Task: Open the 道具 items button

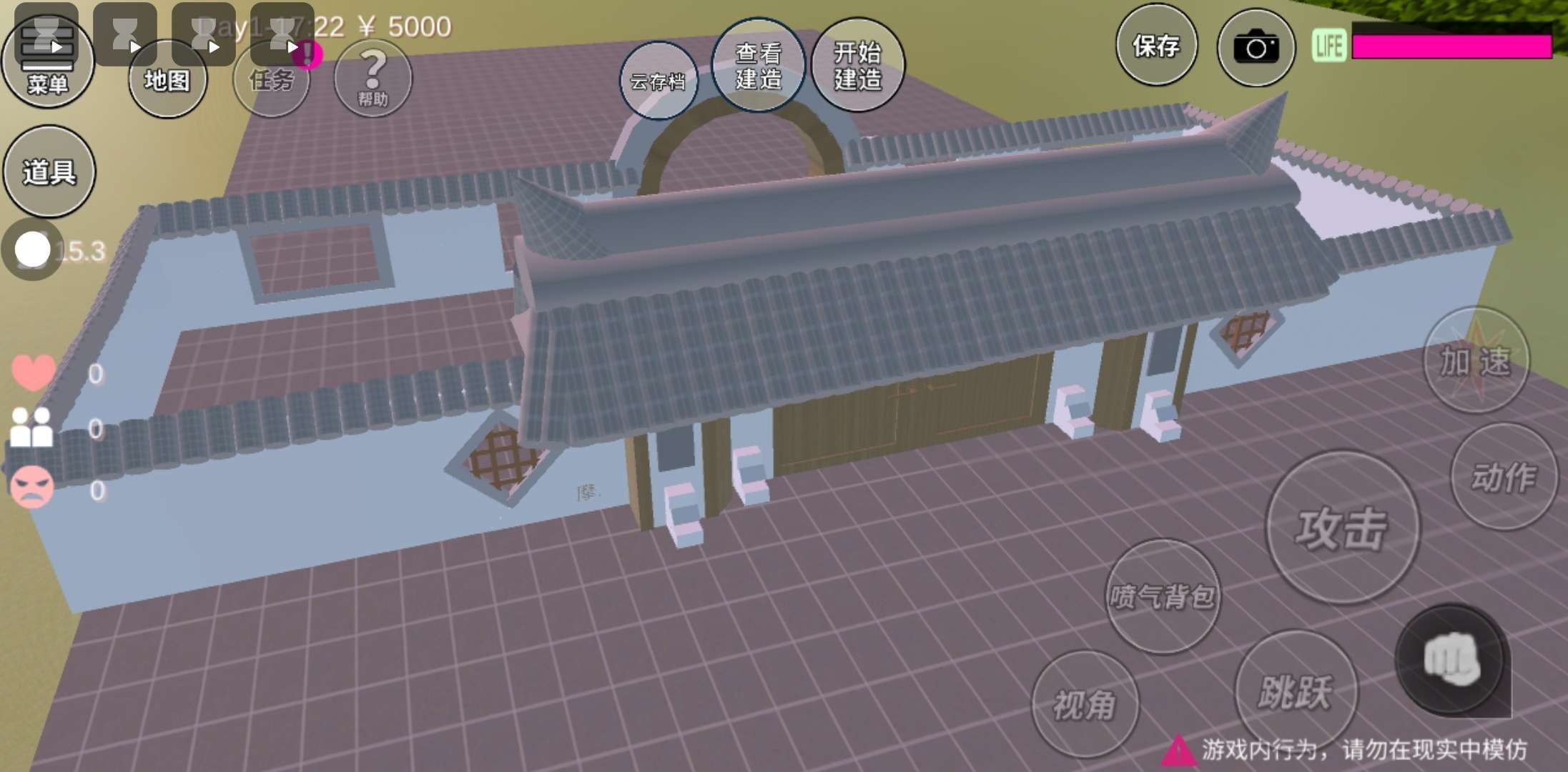Action: [x=49, y=172]
